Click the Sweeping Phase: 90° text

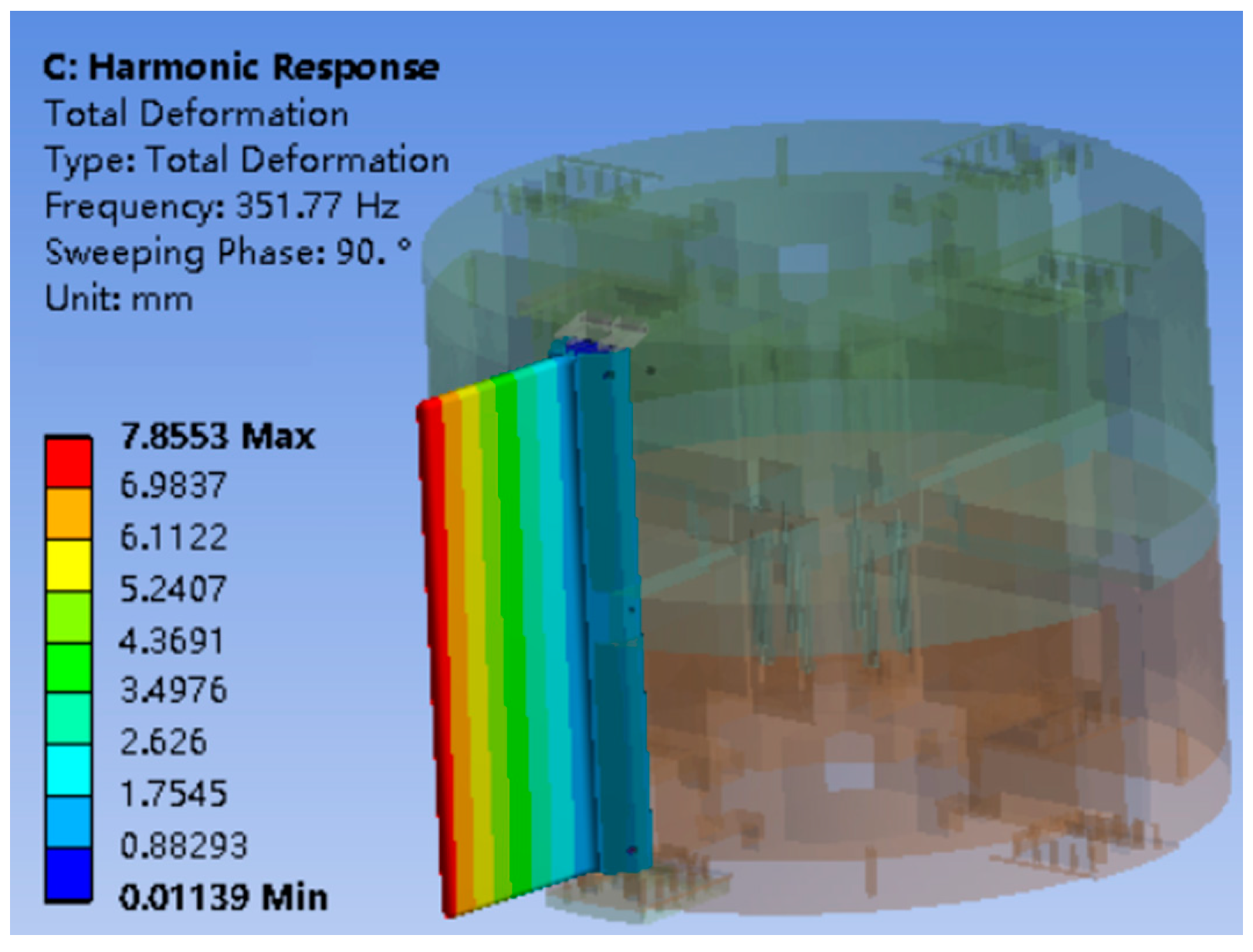[228, 252]
